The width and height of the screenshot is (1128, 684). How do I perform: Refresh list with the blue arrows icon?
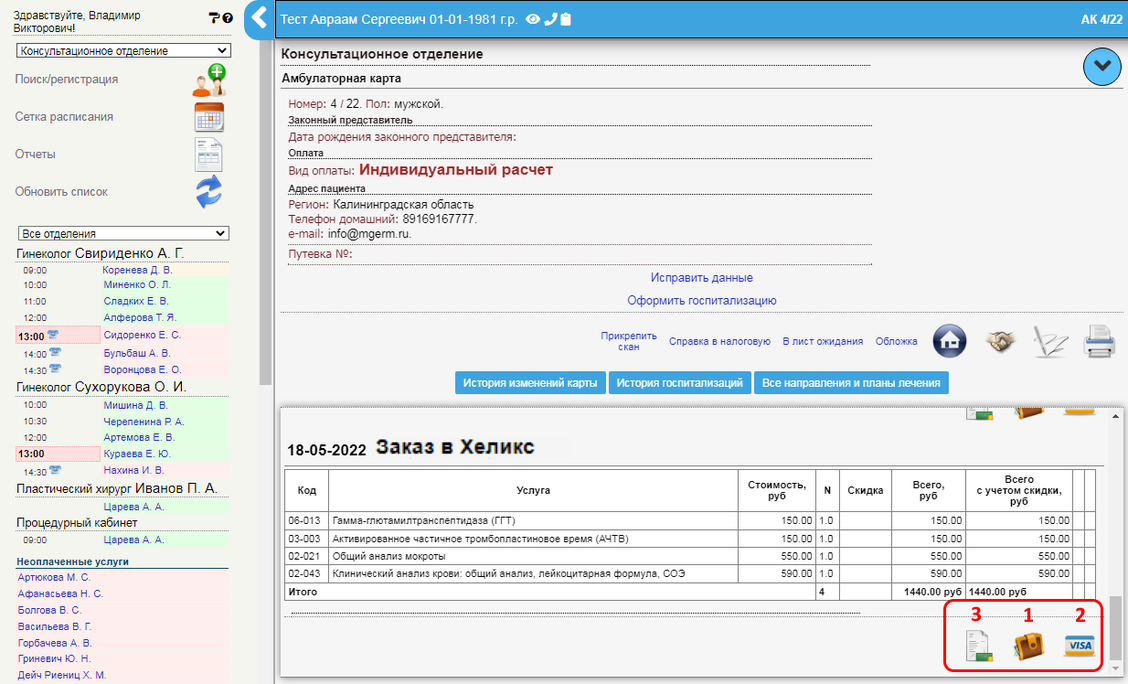pyautogui.click(x=209, y=191)
